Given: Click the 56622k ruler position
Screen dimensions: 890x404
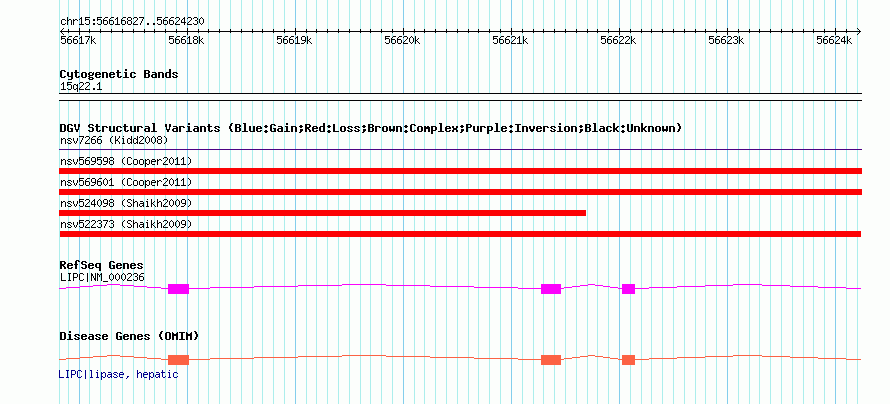Looking at the screenshot, I should tap(619, 40).
